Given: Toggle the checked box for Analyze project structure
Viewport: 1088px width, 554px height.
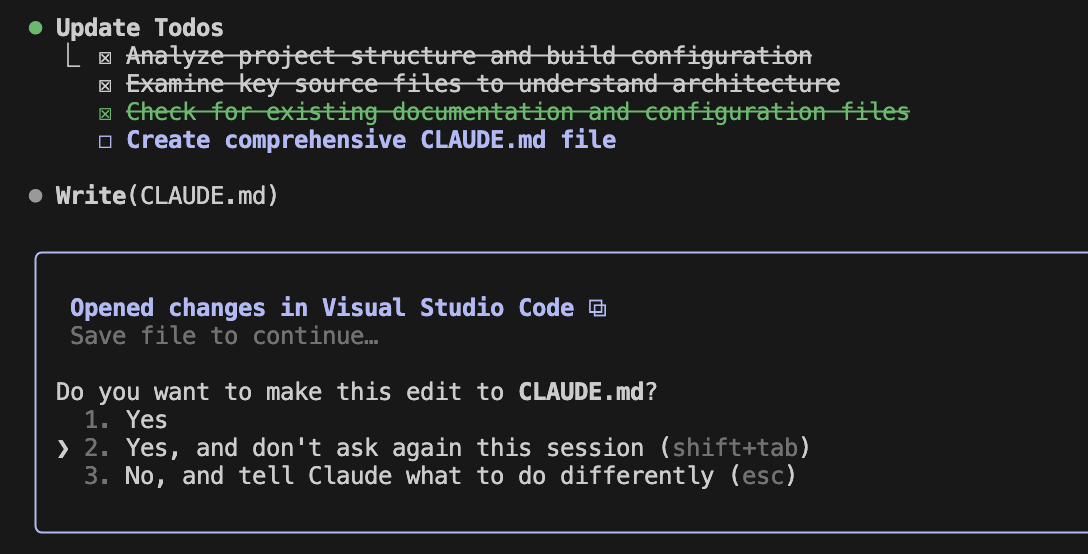Looking at the screenshot, I should pyautogui.click(x=105, y=57).
